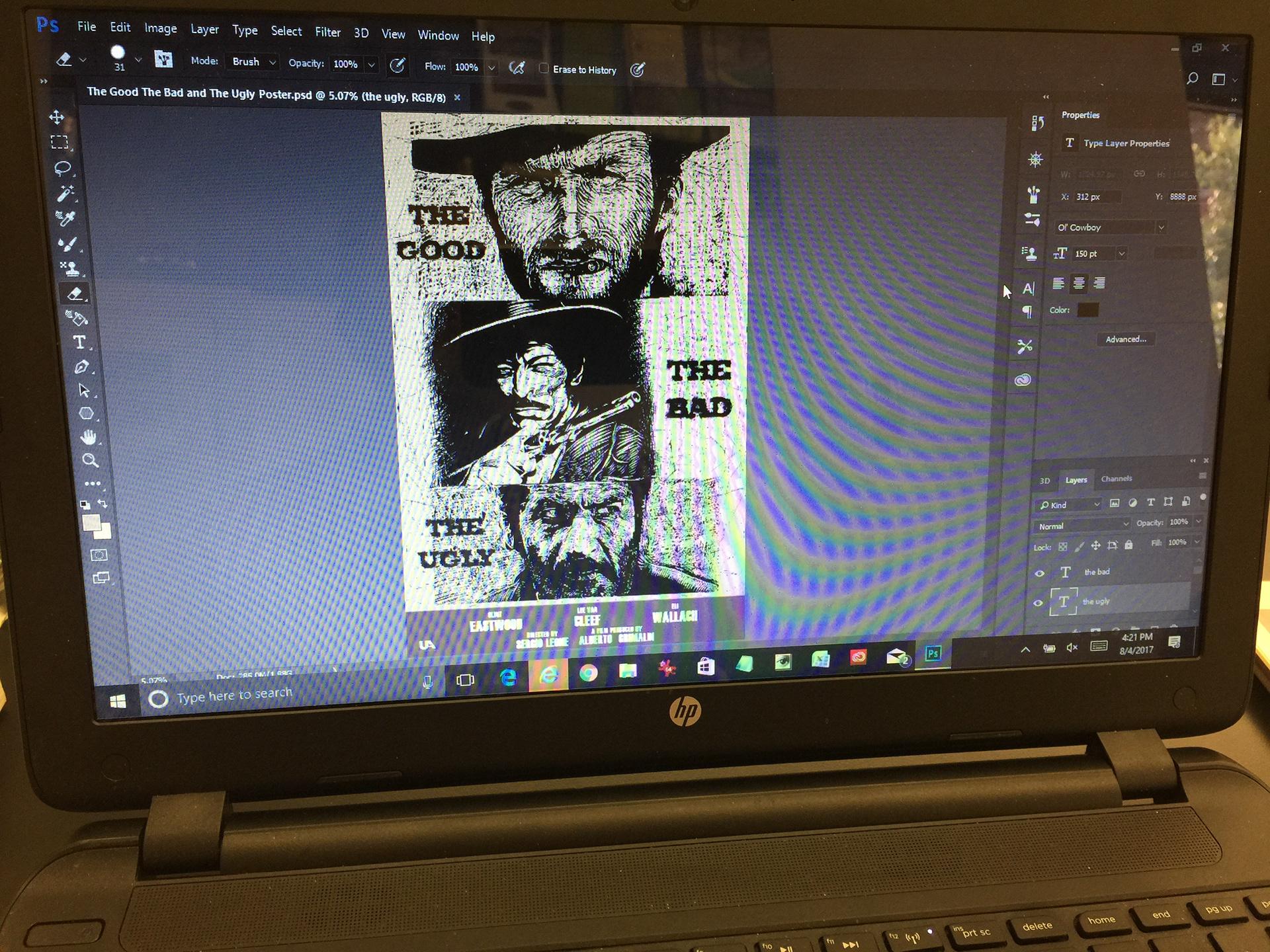The width and height of the screenshot is (1270, 952).
Task: Toggle Quick Mask mode icon
Action: pyautogui.click(x=99, y=555)
